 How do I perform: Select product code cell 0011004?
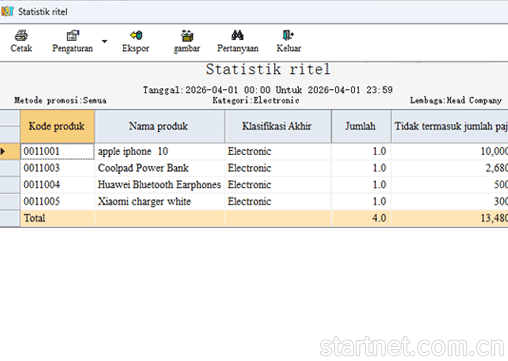[57, 185]
